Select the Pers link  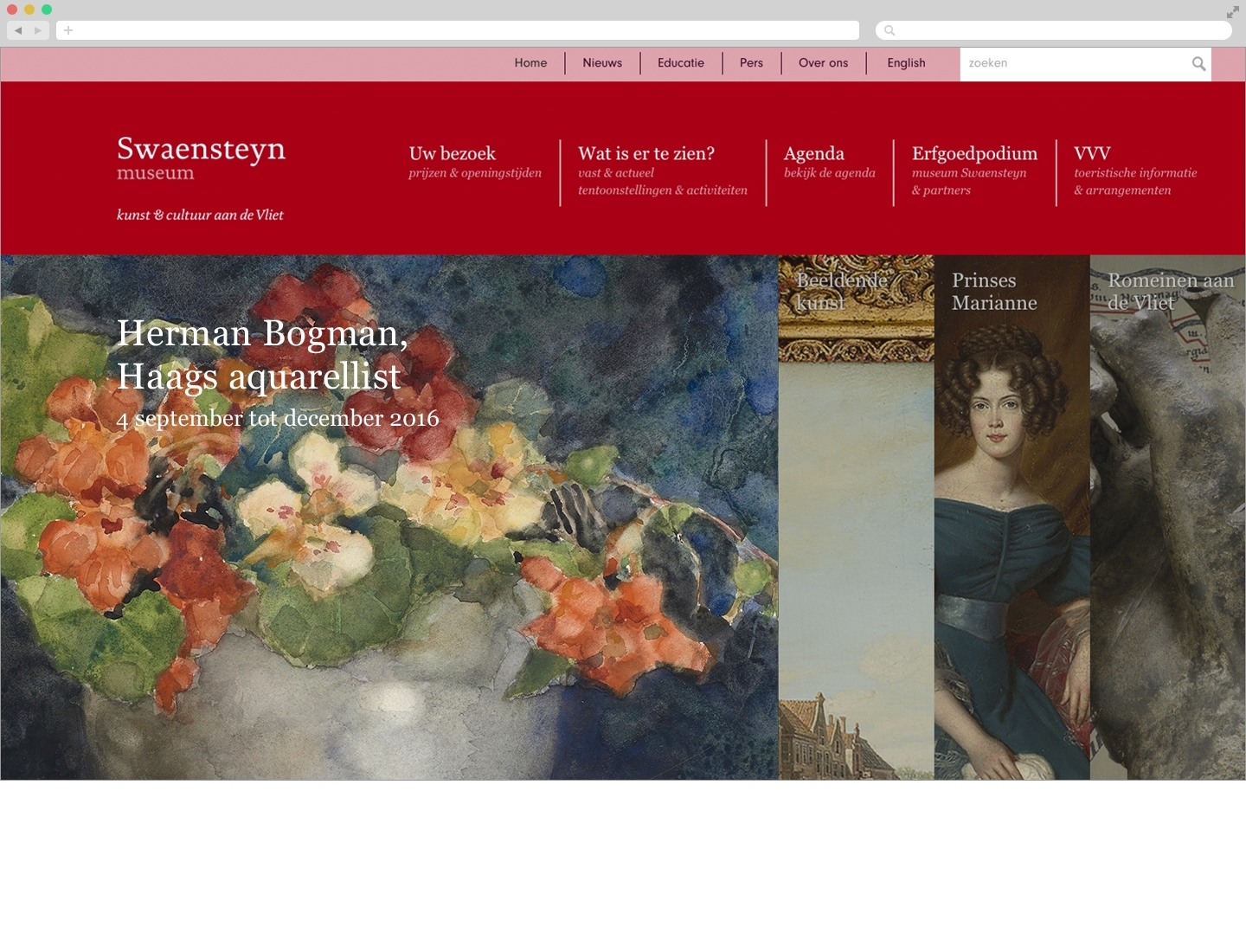751,63
